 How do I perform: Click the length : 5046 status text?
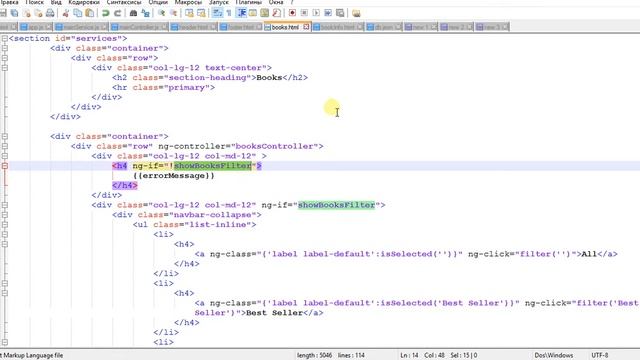[314, 356]
